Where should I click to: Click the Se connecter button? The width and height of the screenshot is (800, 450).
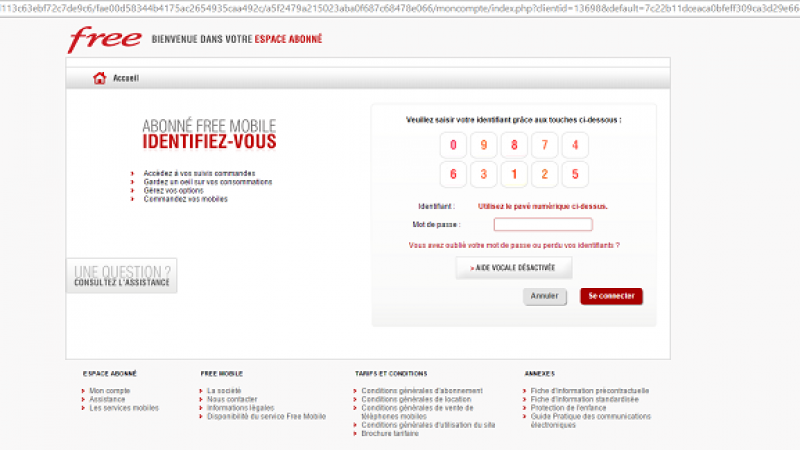click(x=611, y=296)
